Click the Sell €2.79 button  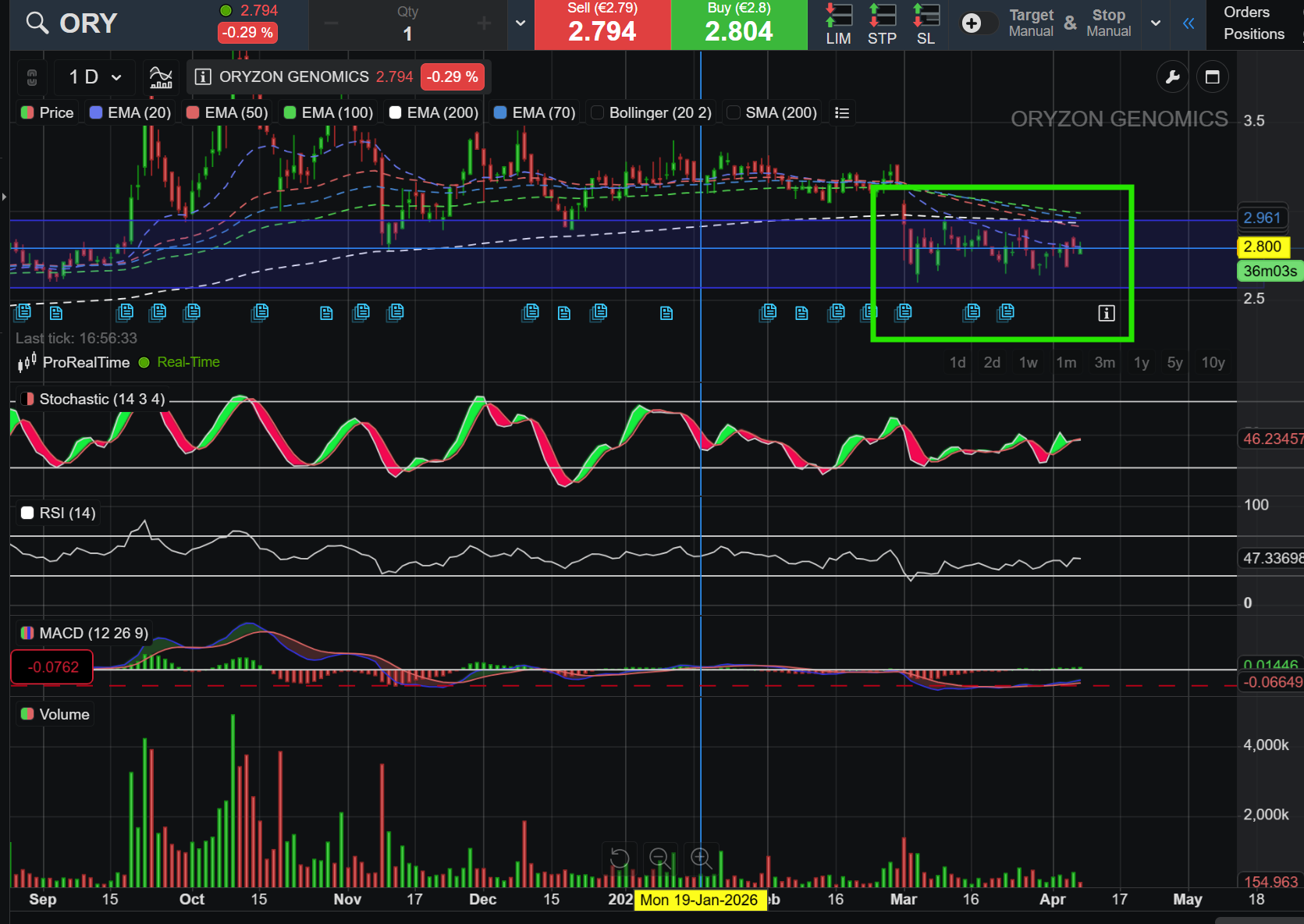point(602,24)
